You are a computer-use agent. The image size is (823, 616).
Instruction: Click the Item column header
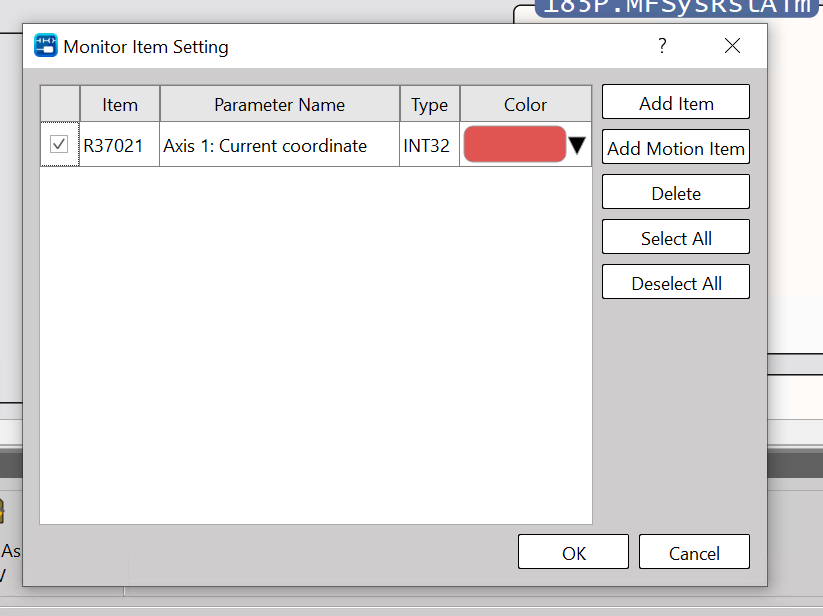tap(119, 104)
